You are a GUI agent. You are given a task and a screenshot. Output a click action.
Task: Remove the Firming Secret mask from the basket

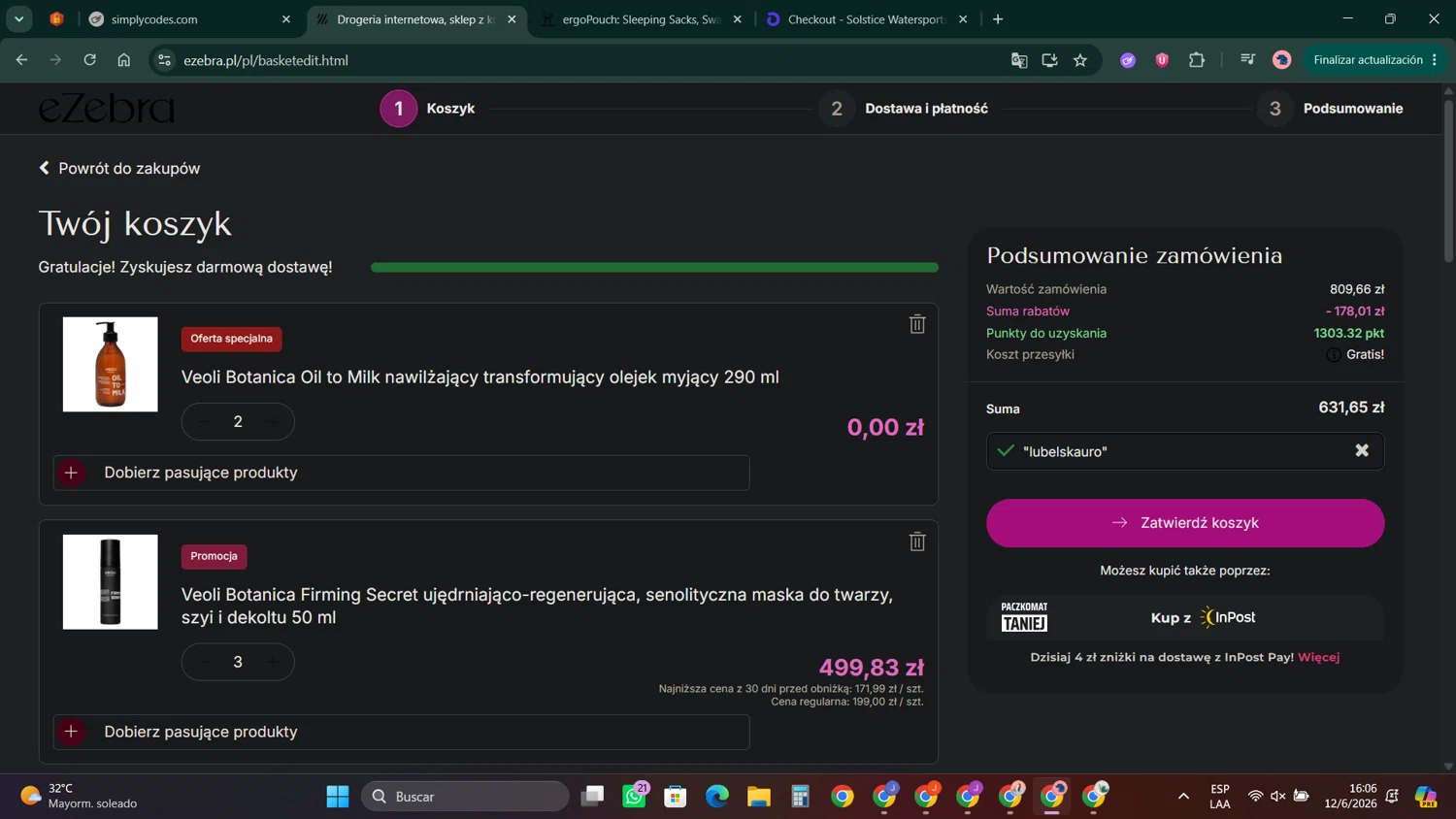point(917,541)
